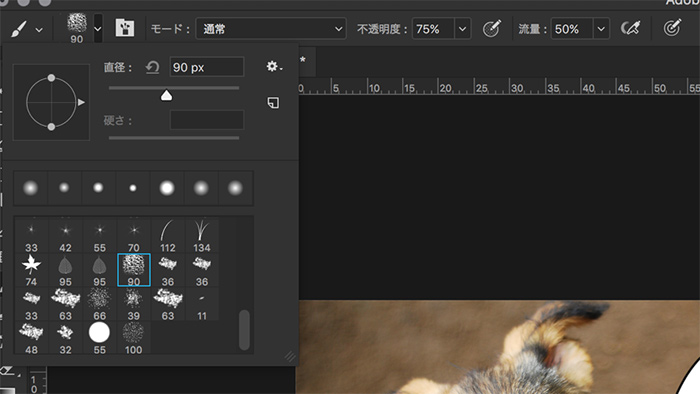Toggle pressure for opacity icon
The image size is (700, 394).
coord(492,29)
